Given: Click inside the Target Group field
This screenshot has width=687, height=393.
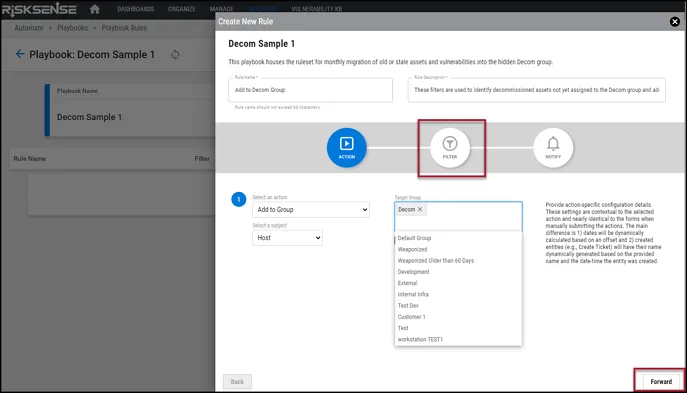Looking at the screenshot, I should pos(458,216).
